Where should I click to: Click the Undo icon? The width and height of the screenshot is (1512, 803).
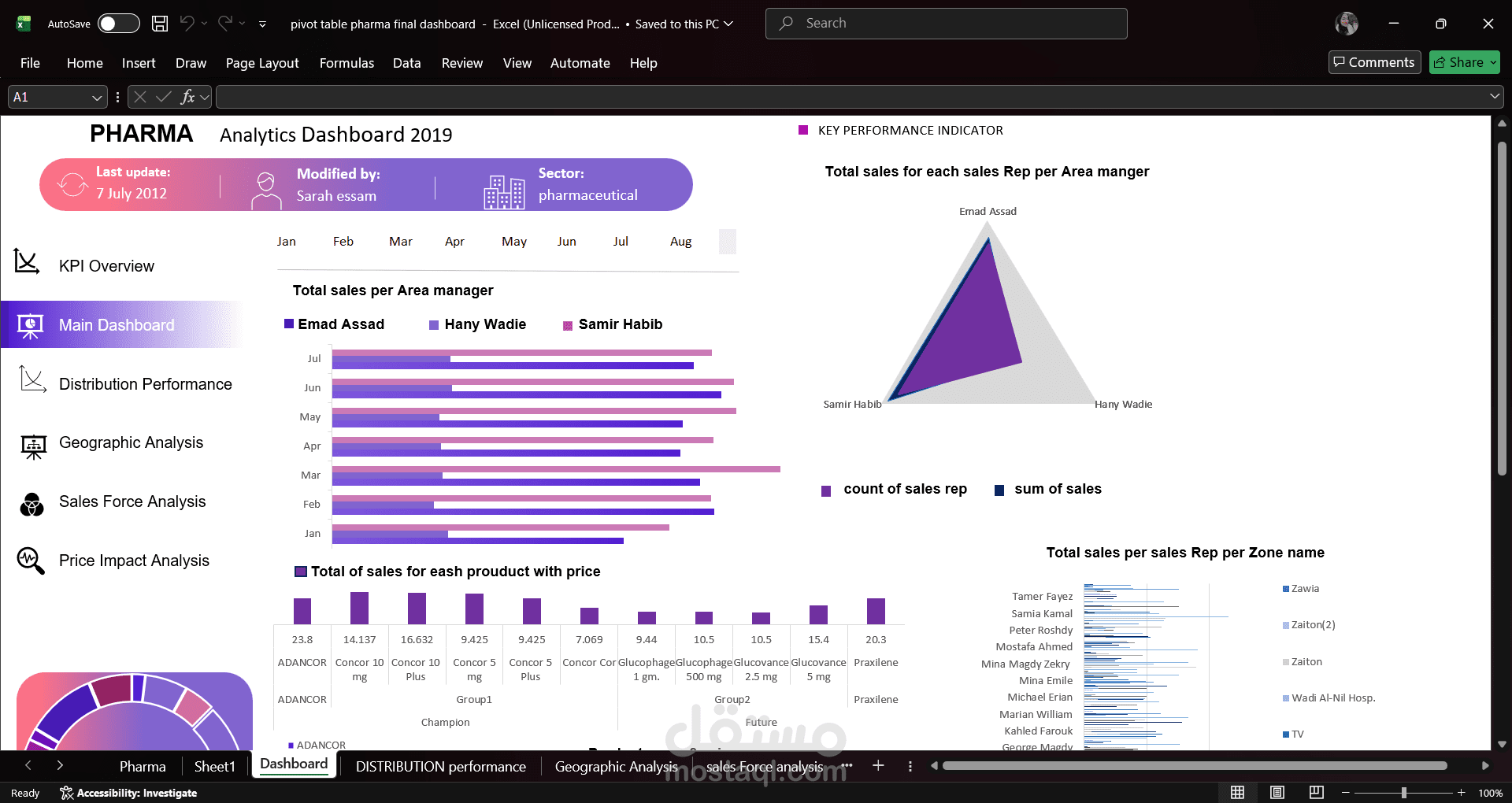point(187,24)
